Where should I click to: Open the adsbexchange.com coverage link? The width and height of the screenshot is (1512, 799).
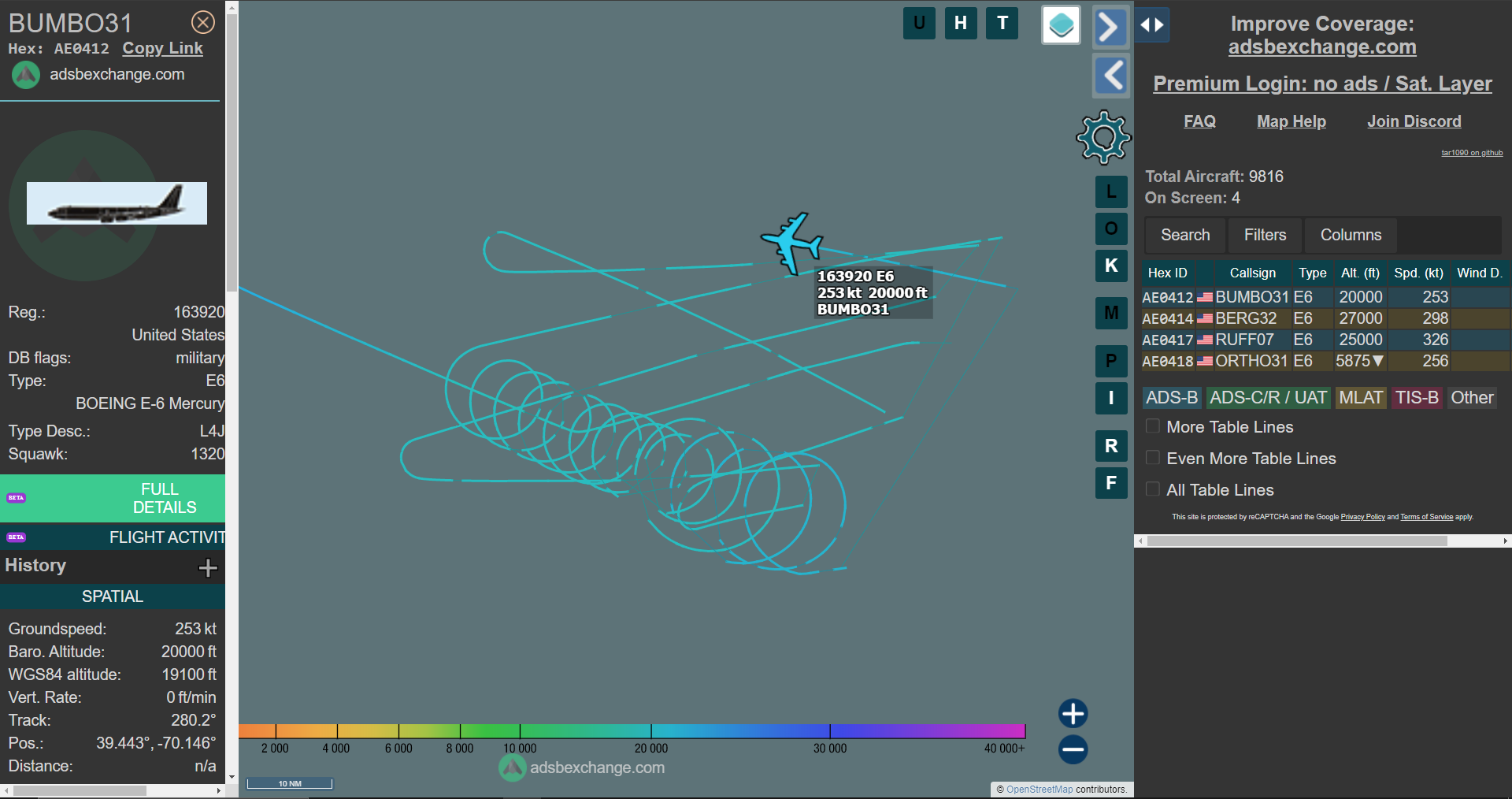pyautogui.click(x=1322, y=46)
